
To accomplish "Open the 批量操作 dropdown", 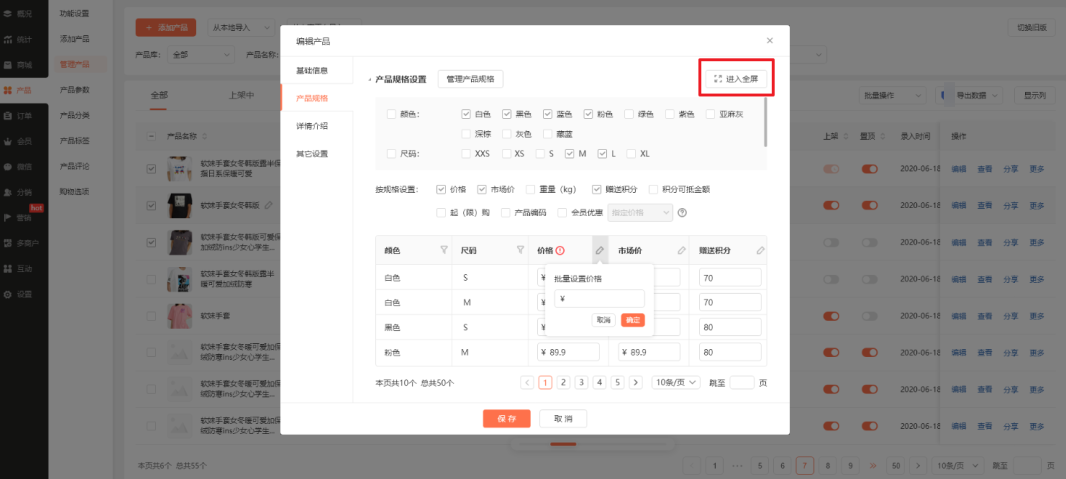I will coord(892,95).
